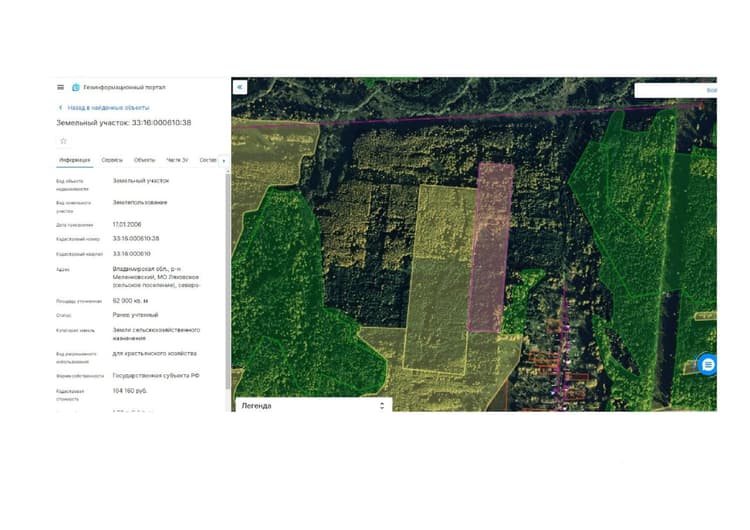Add parcel to favorites with star icon
This screenshot has width=750, height=530.
pyautogui.click(x=63, y=141)
